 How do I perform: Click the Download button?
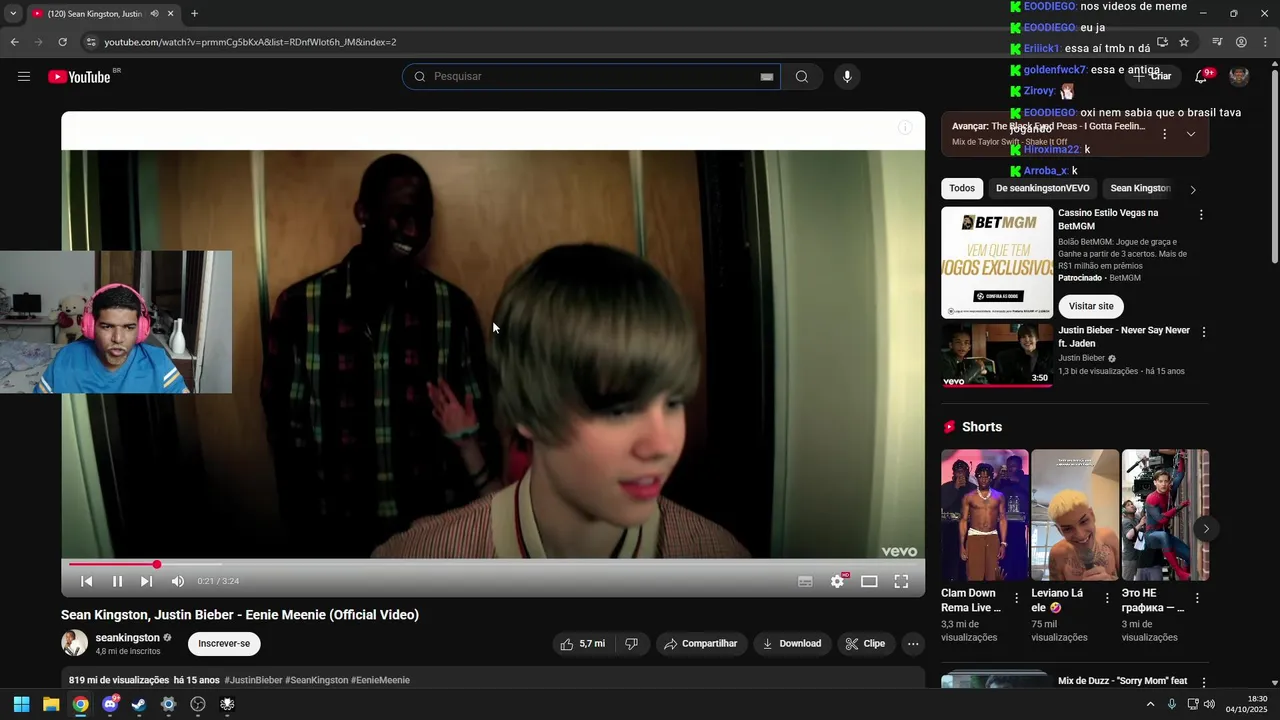coord(792,644)
